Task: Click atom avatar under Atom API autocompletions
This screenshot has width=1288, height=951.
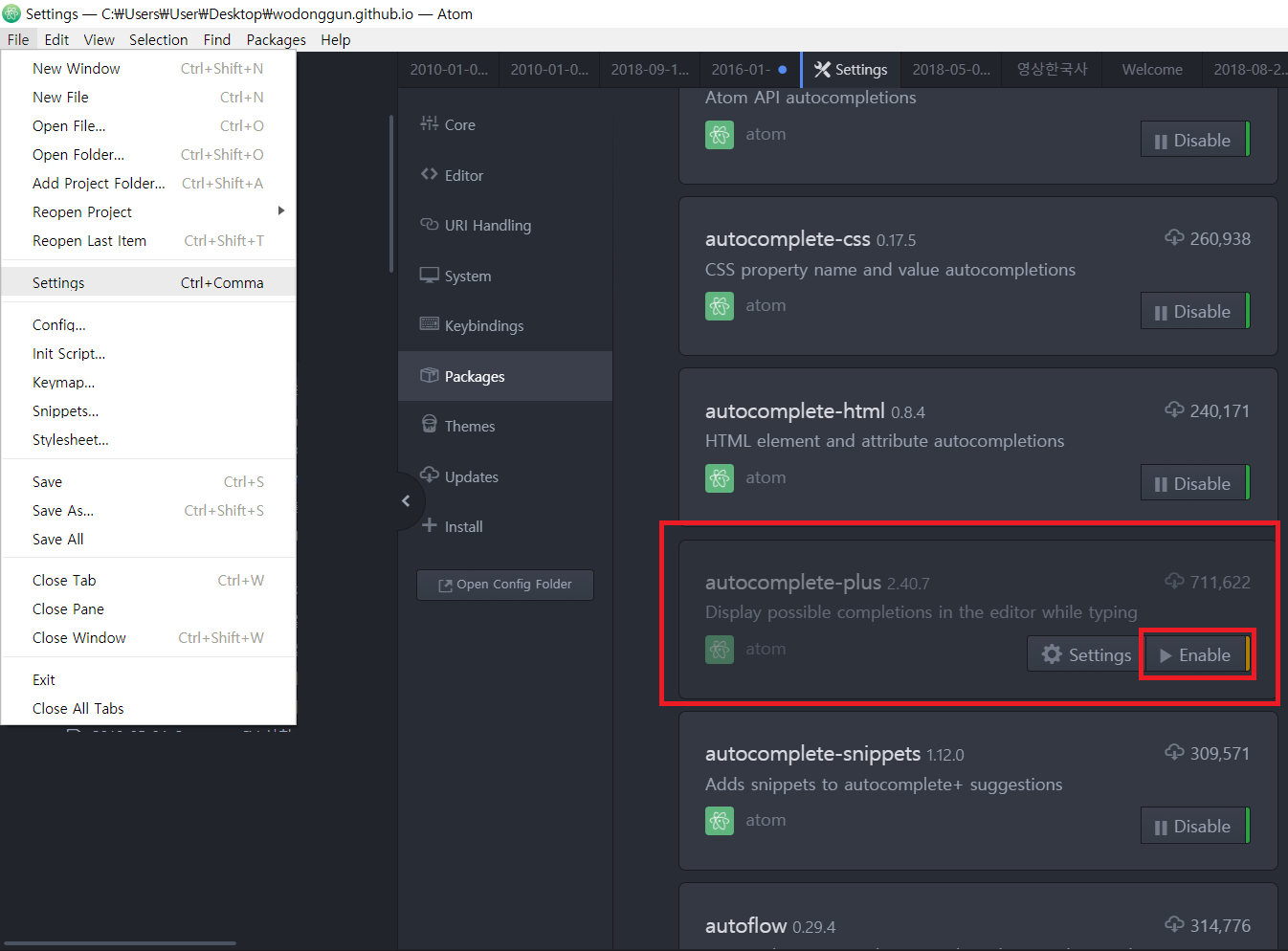Action: 720,135
